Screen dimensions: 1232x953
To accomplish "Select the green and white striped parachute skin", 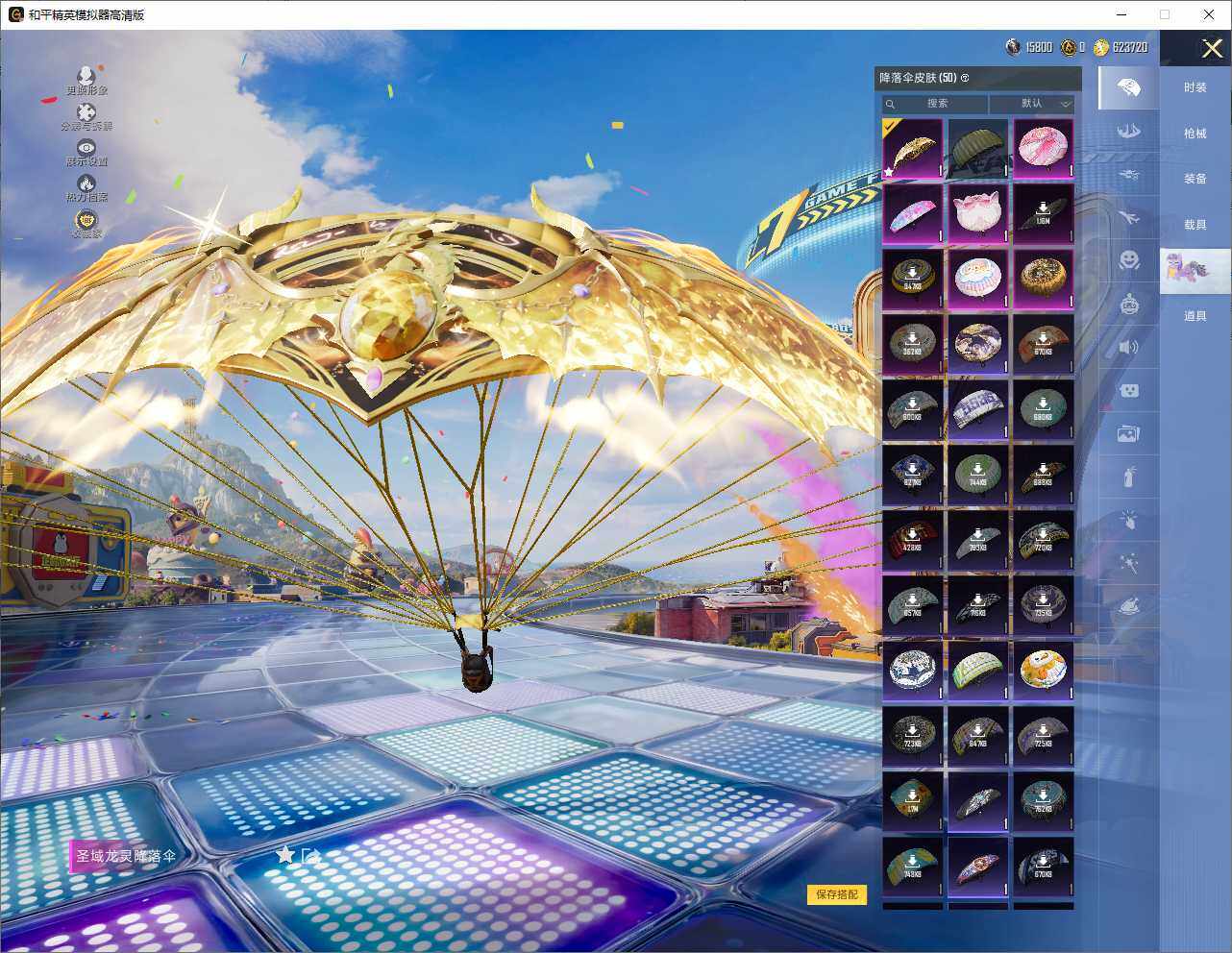I will point(978,672).
